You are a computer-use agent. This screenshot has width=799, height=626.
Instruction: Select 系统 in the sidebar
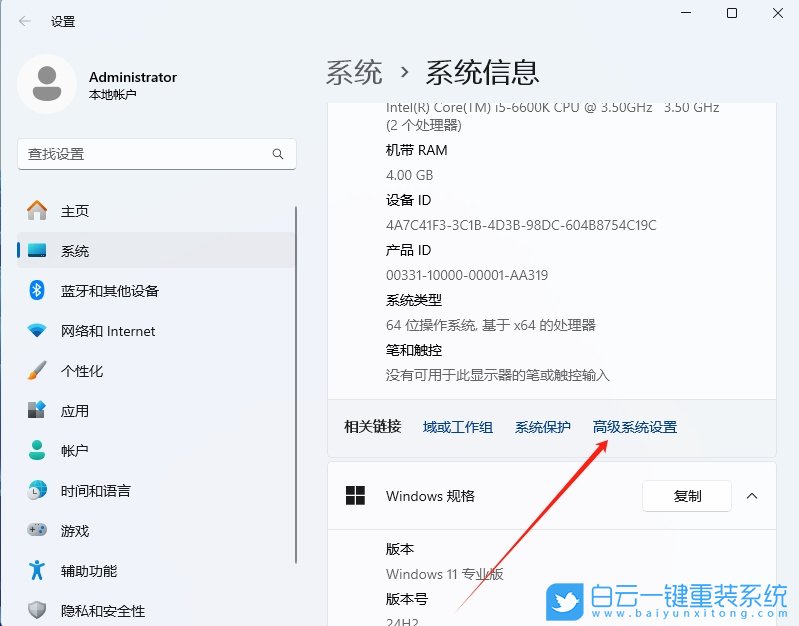pyautogui.click(x=156, y=250)
